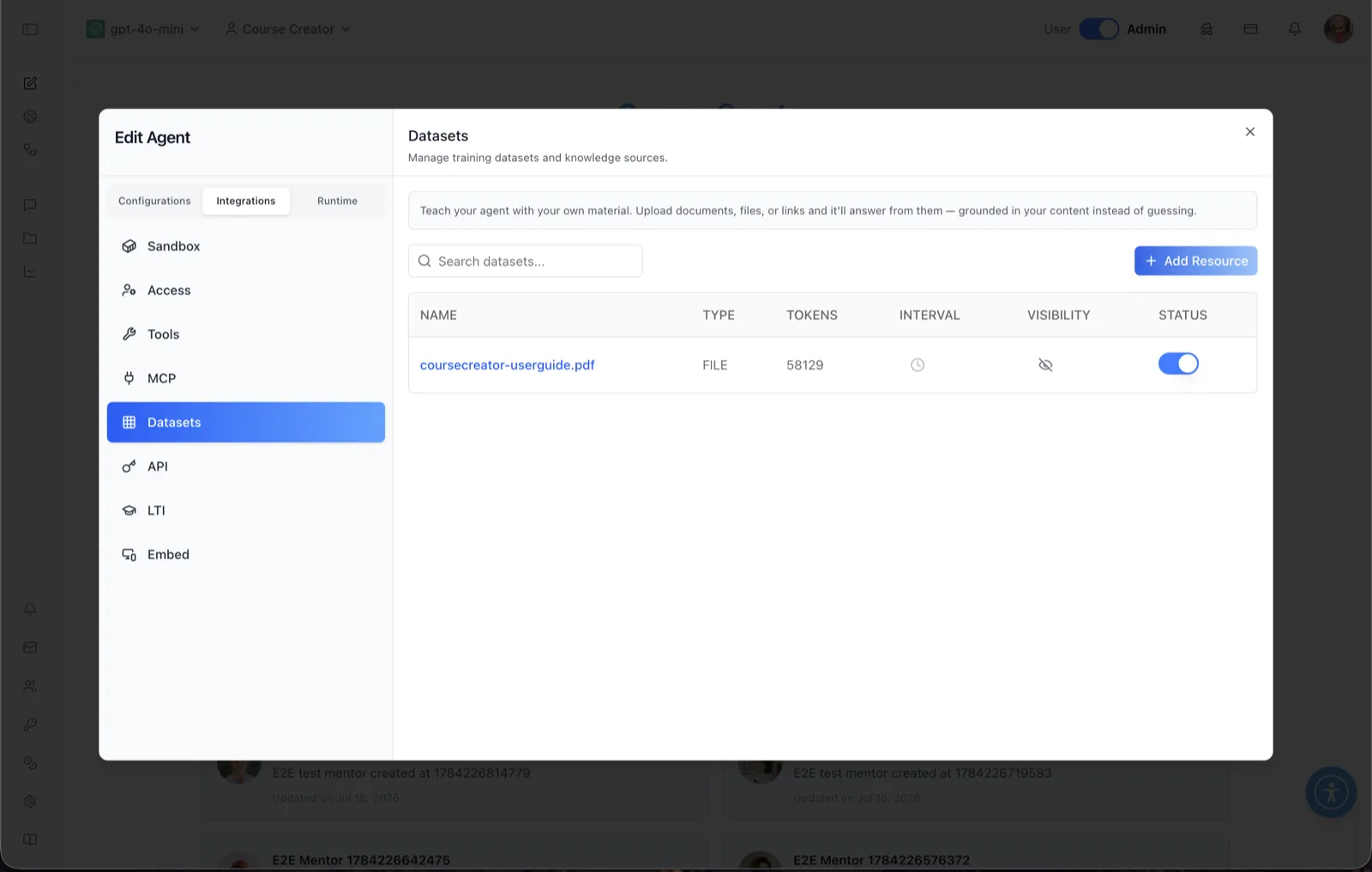Click the token count 58129
The height and width of the screenshot is (872, 1372).
click(x=805, y=365)
